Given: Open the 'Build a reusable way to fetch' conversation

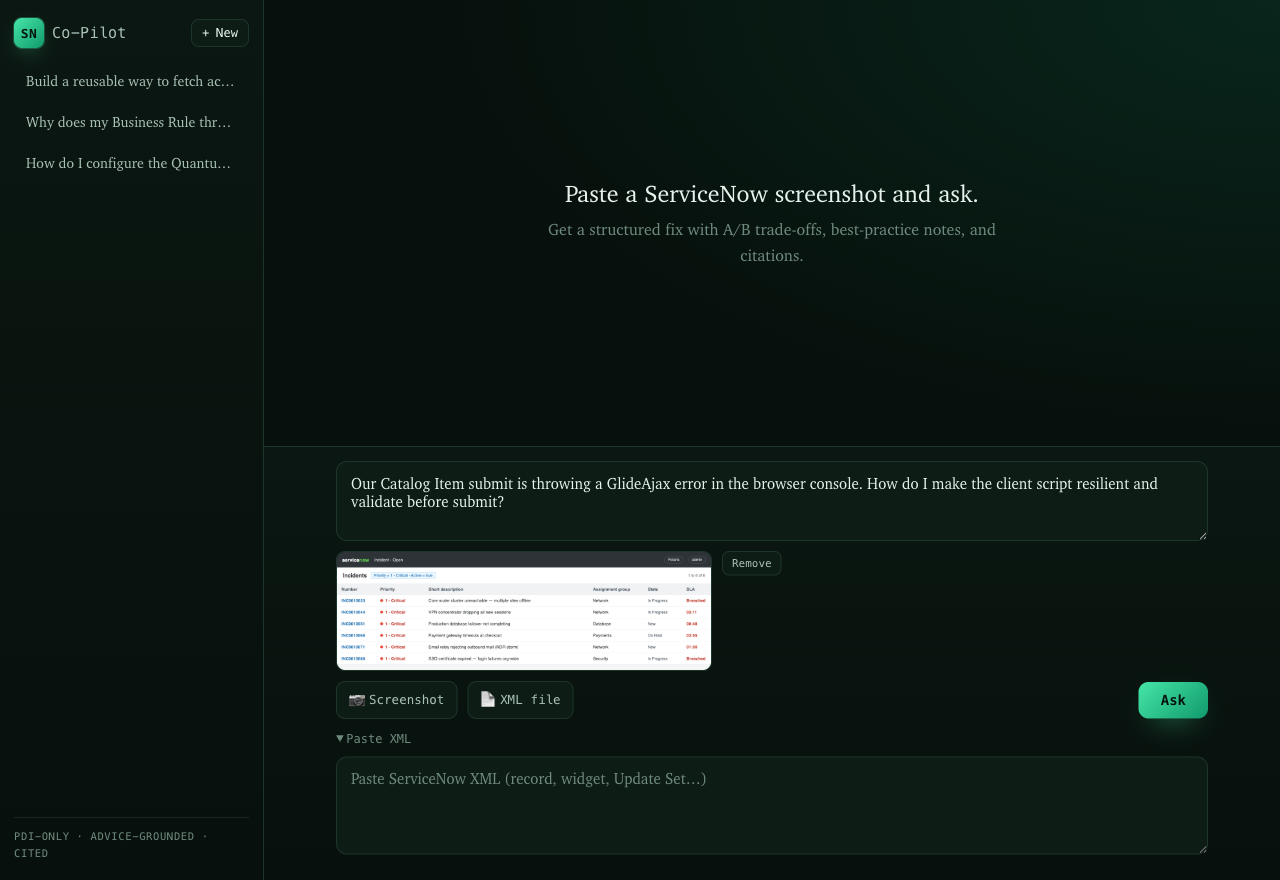Looking at the screenshot, I should tap(131, 81).
